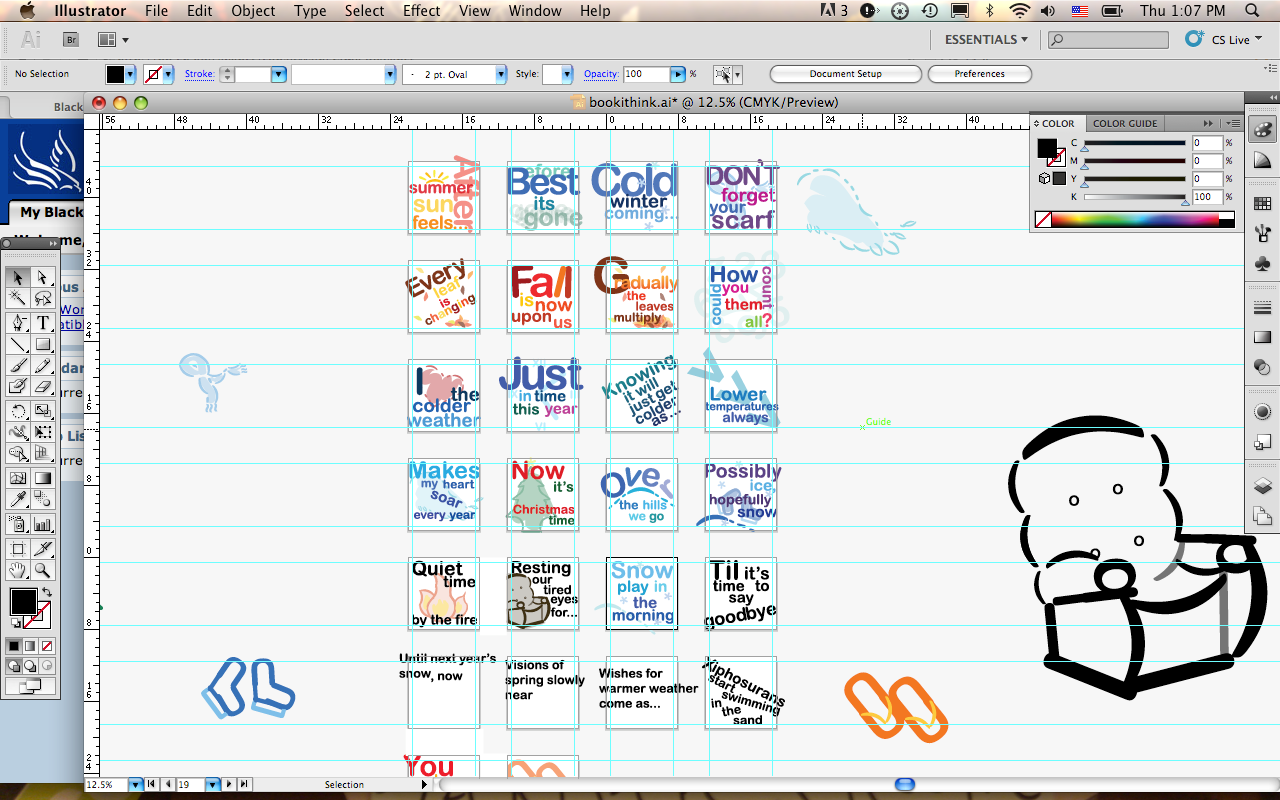Click the Preferences button

[979, 74]
